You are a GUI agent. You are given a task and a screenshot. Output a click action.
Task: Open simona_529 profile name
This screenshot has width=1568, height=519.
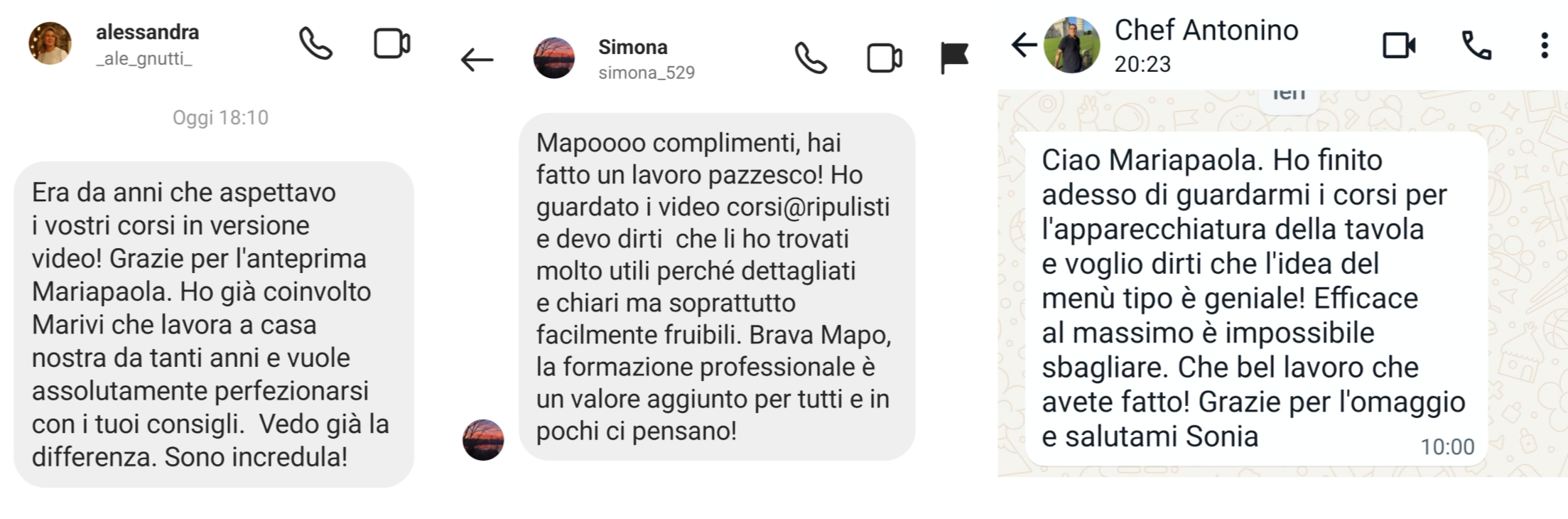[647, 73]
